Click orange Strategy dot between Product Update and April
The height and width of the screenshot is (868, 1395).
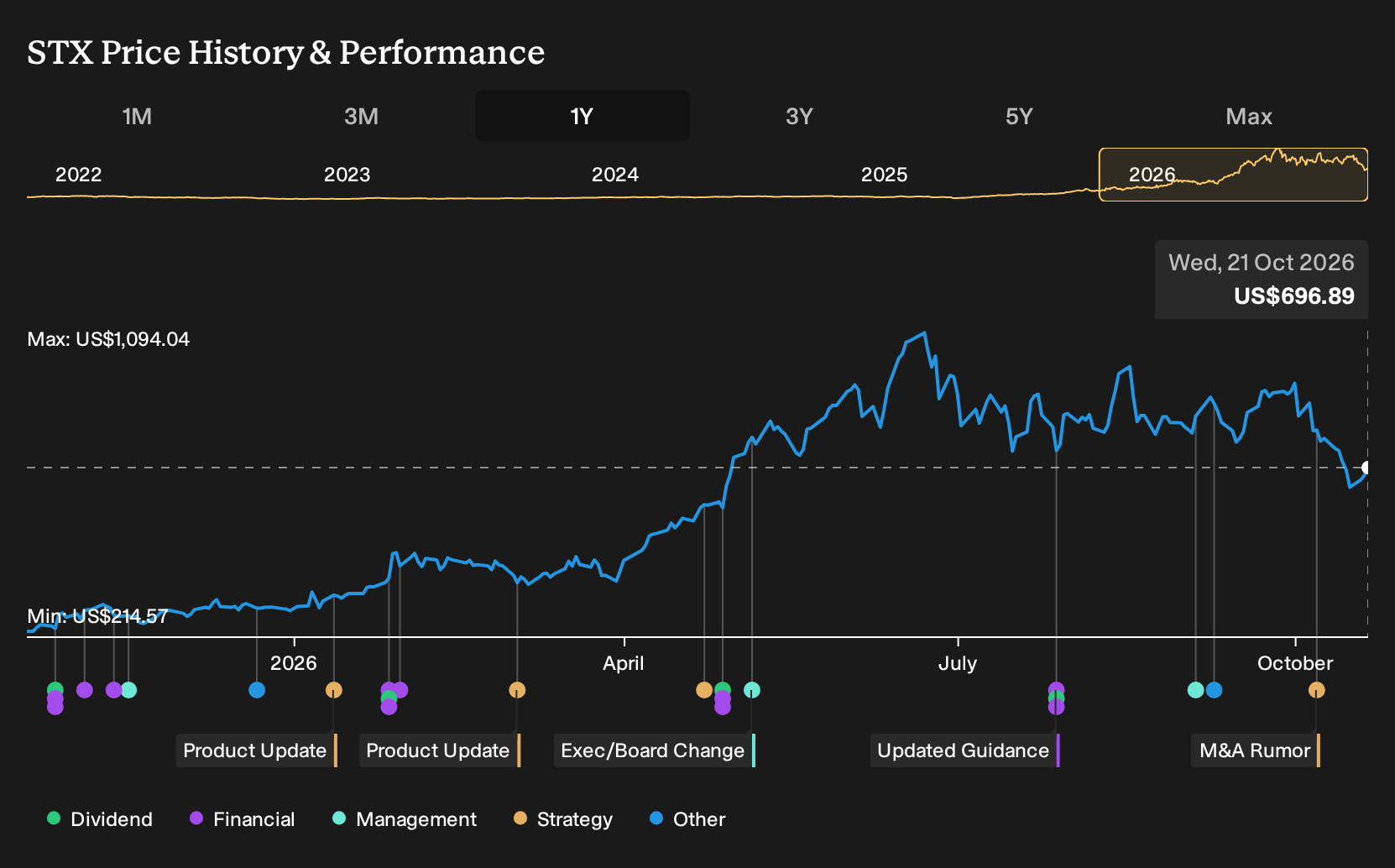pyautogui.click(x=517, y=690)
